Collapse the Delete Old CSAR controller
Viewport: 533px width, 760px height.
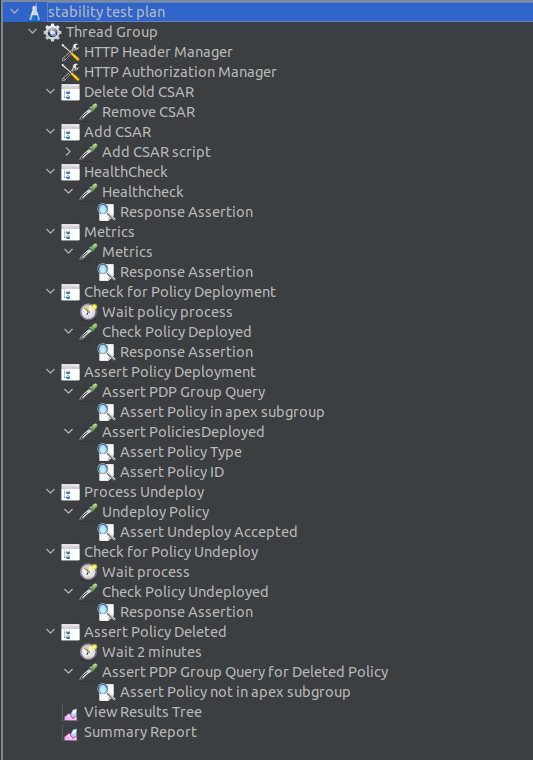coord(50,91)
